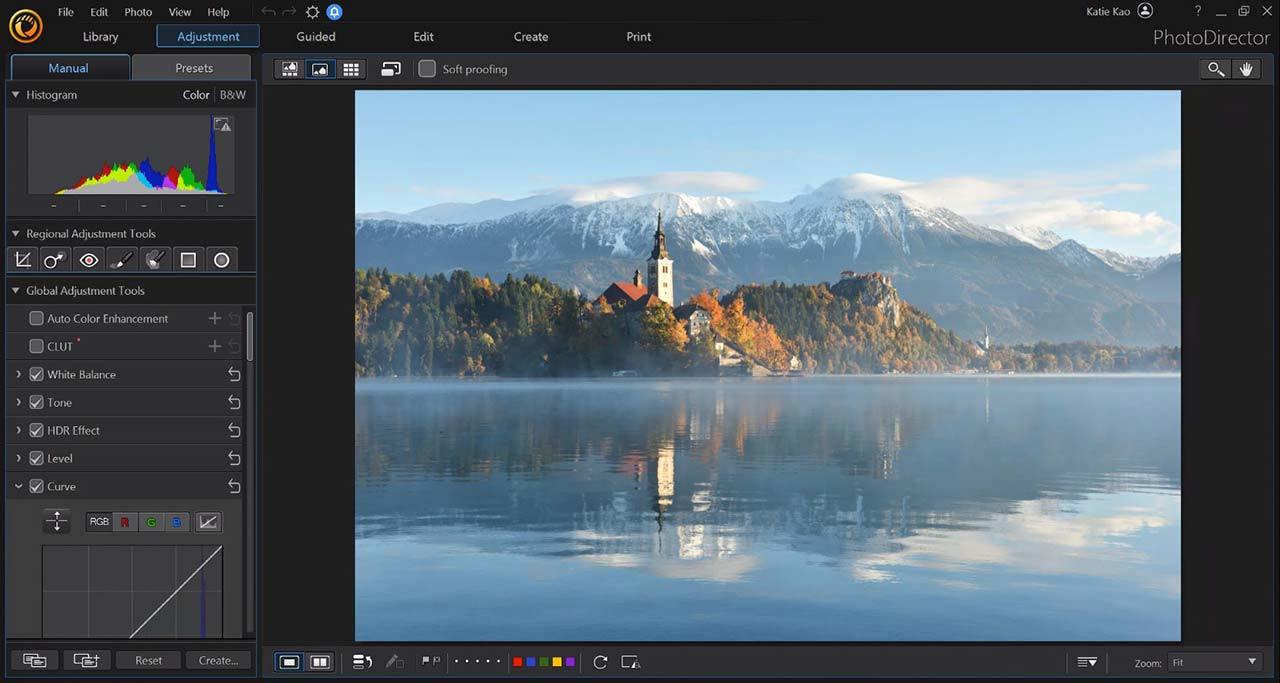This screenshot has height=683, width=1280.
Task: Uncheck the HDR Effect checkbox
Action: click(36, 430)
